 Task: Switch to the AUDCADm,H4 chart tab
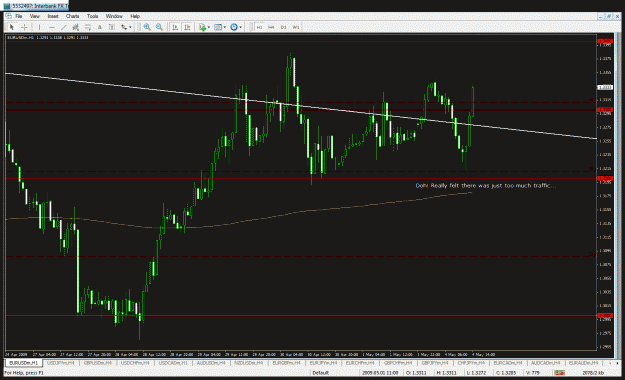[545, 363]
